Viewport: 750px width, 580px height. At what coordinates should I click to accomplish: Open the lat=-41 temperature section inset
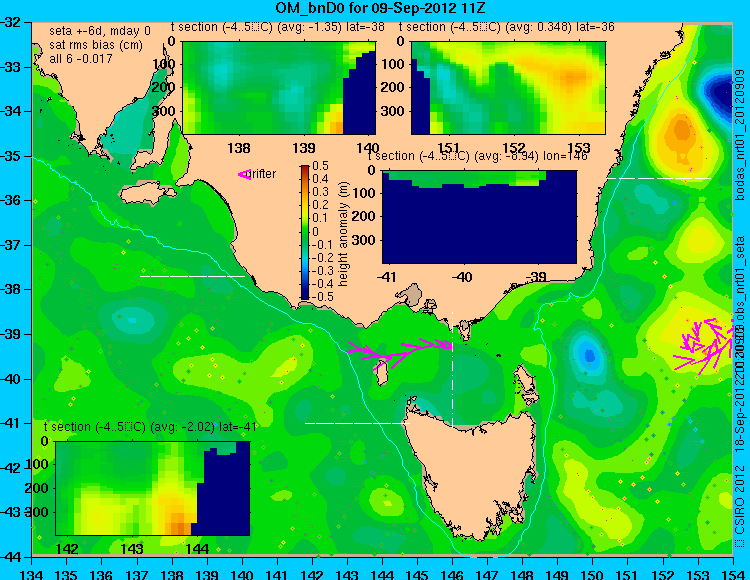click(x=153, y=488)
